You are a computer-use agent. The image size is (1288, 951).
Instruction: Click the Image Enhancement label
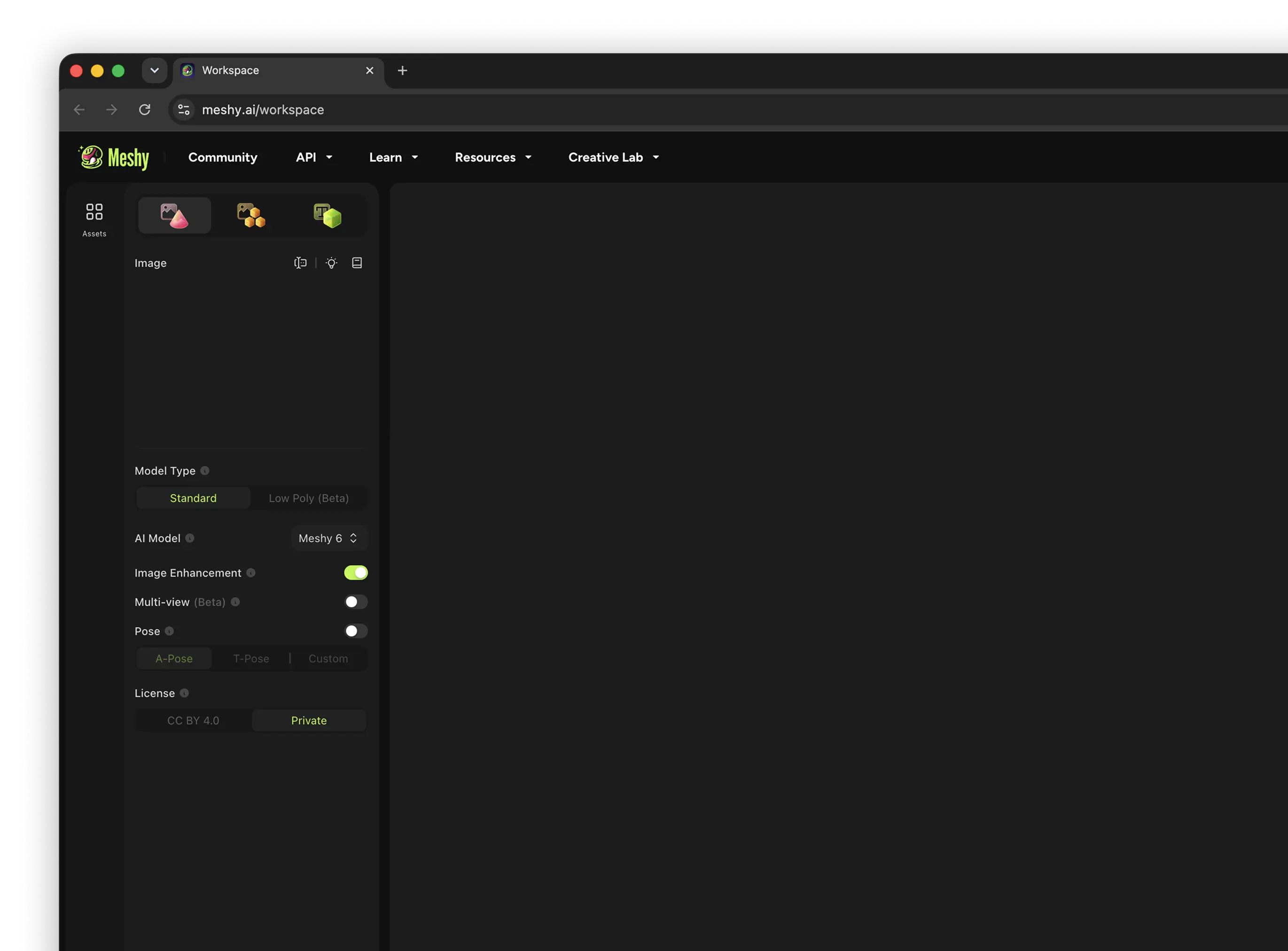(x=187, y=573)
